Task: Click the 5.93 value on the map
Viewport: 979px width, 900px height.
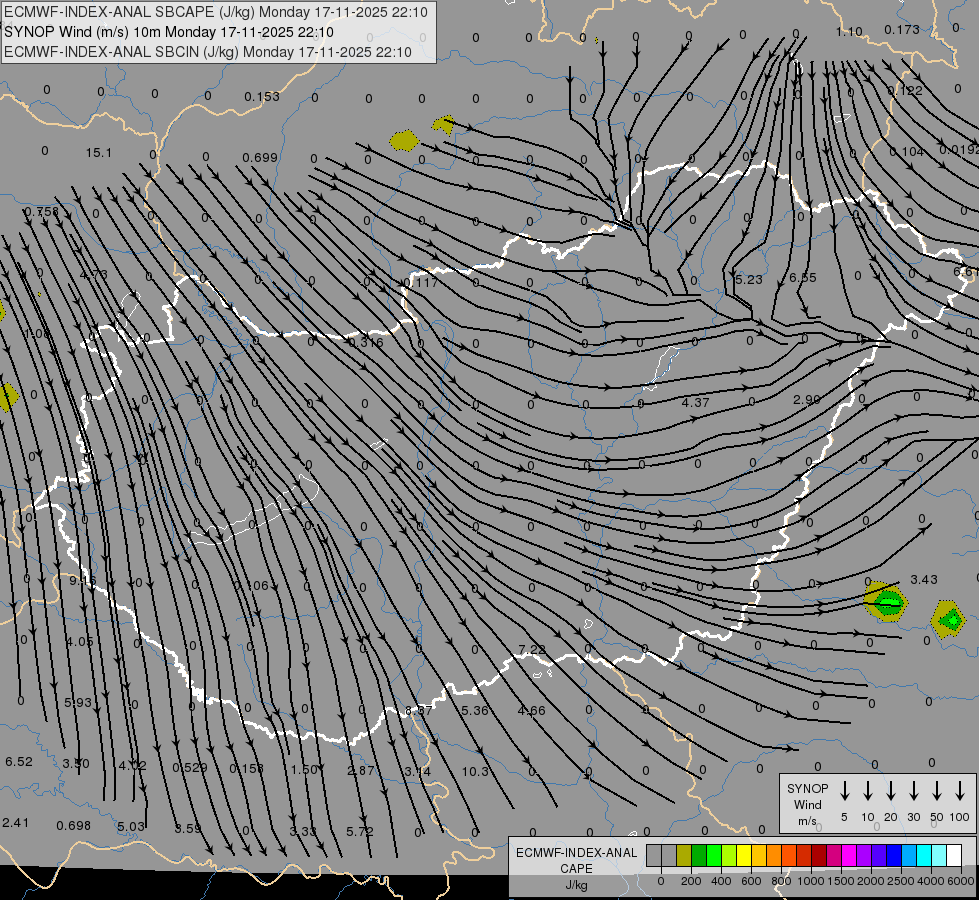Action: [78, 702]
